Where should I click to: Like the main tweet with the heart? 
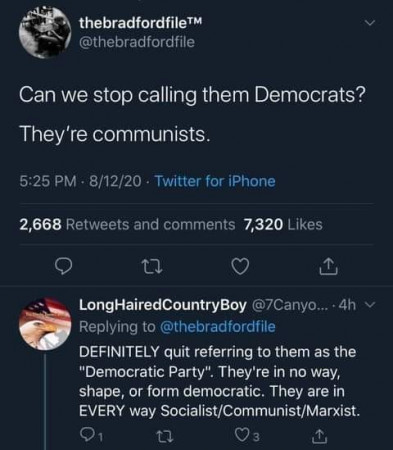pos(240,267)
